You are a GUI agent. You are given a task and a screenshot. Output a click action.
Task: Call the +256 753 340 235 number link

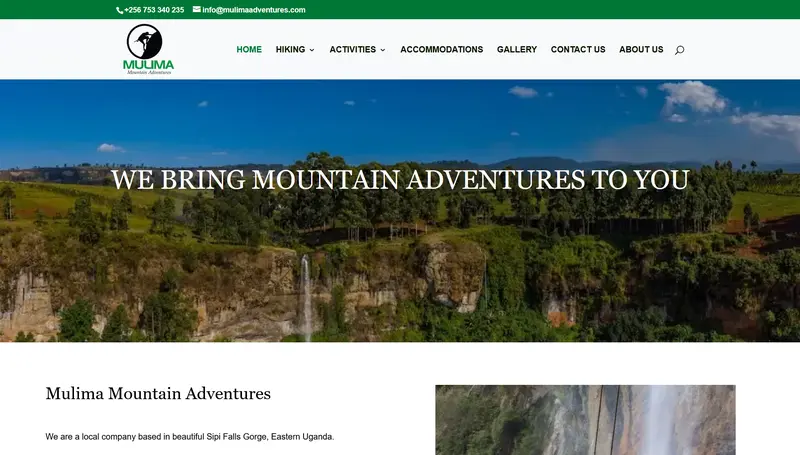[x=154, y=10]
